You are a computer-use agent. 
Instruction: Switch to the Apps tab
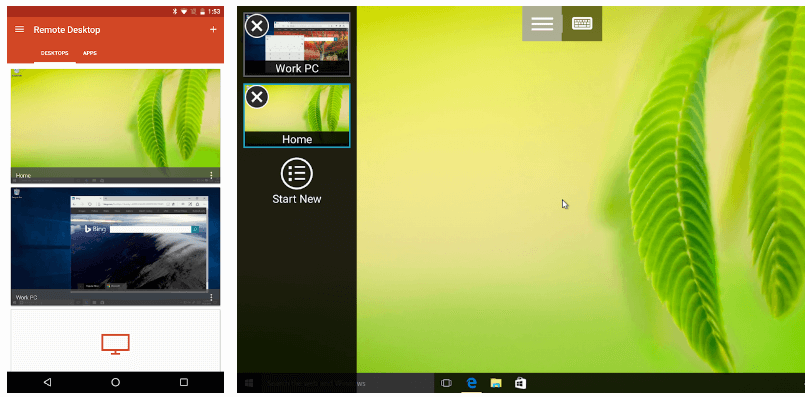point(90,53)
